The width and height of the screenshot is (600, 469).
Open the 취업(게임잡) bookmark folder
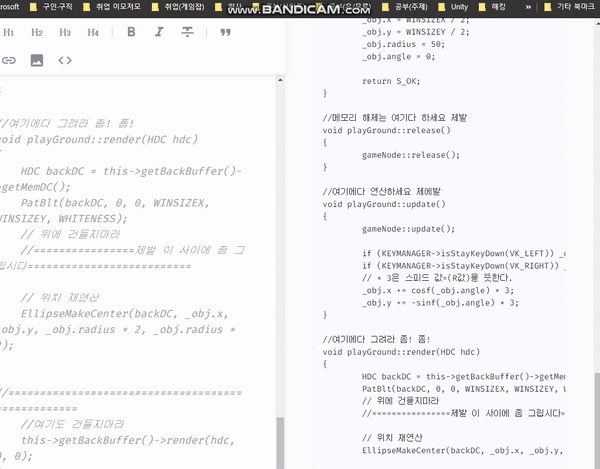tap(178, 7)
